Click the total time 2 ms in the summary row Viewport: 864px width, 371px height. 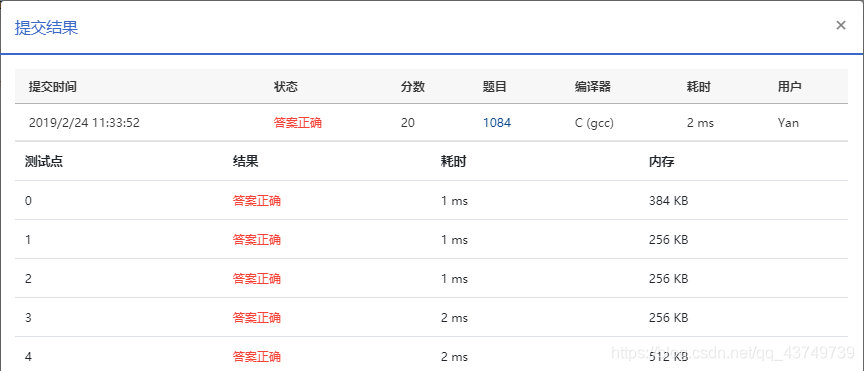[700, 123]
